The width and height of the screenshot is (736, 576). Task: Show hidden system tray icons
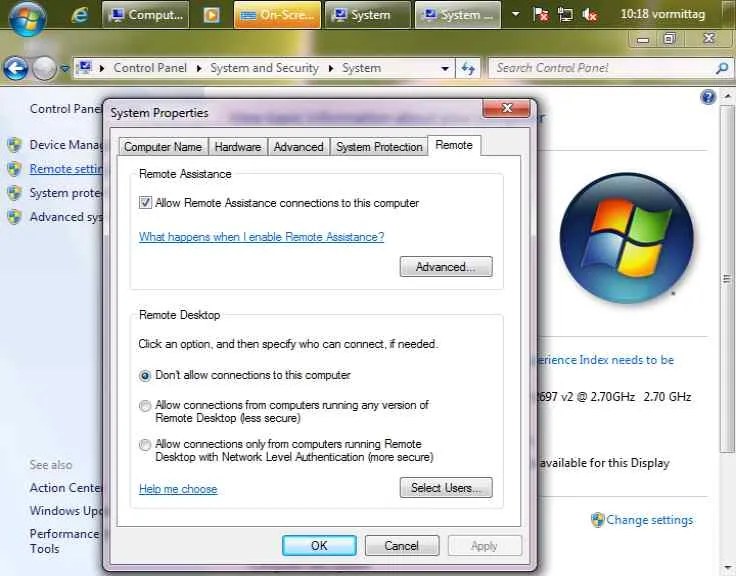(x=515, y=15)
